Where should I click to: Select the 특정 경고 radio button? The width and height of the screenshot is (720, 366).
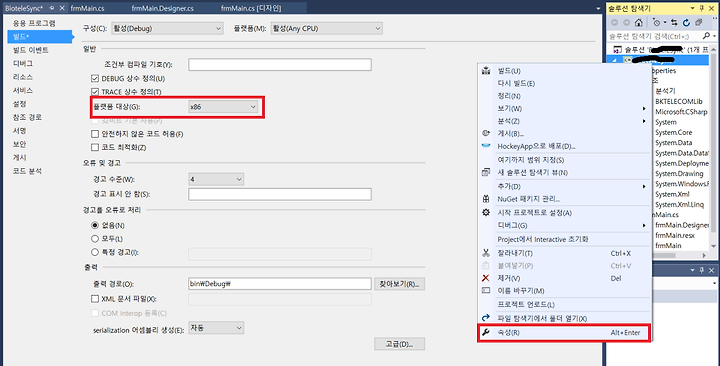(95, 252)
